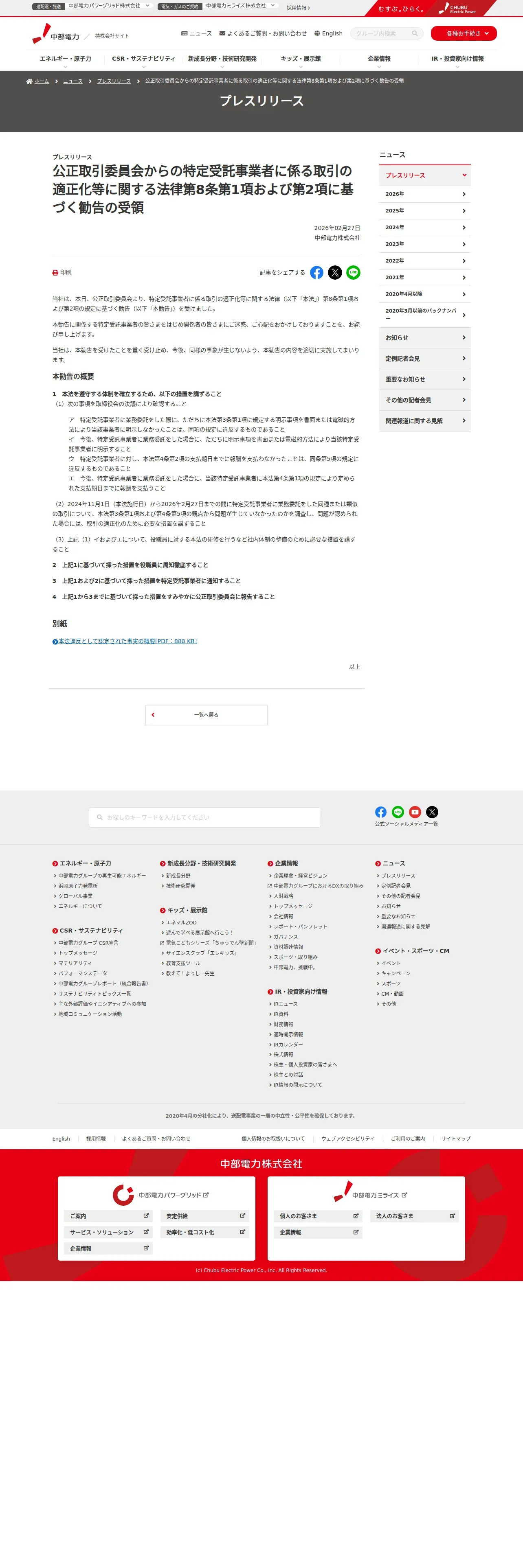Open 重要なお知らせ sidebar item
This screenshot has width=523, height=1568.
pyautogui.click(x=424, y=379)
